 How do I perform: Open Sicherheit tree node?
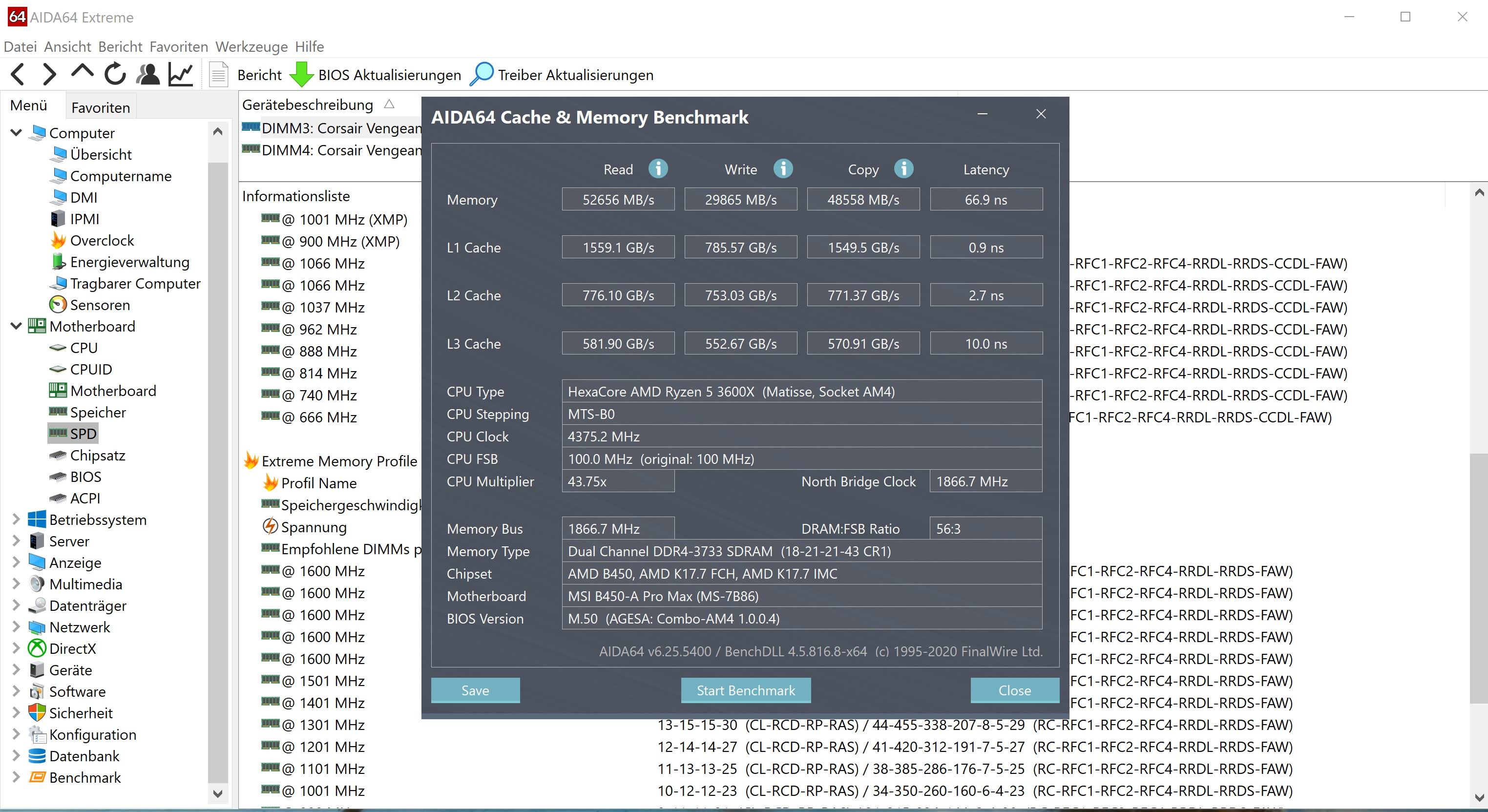[x=70, y=713]
